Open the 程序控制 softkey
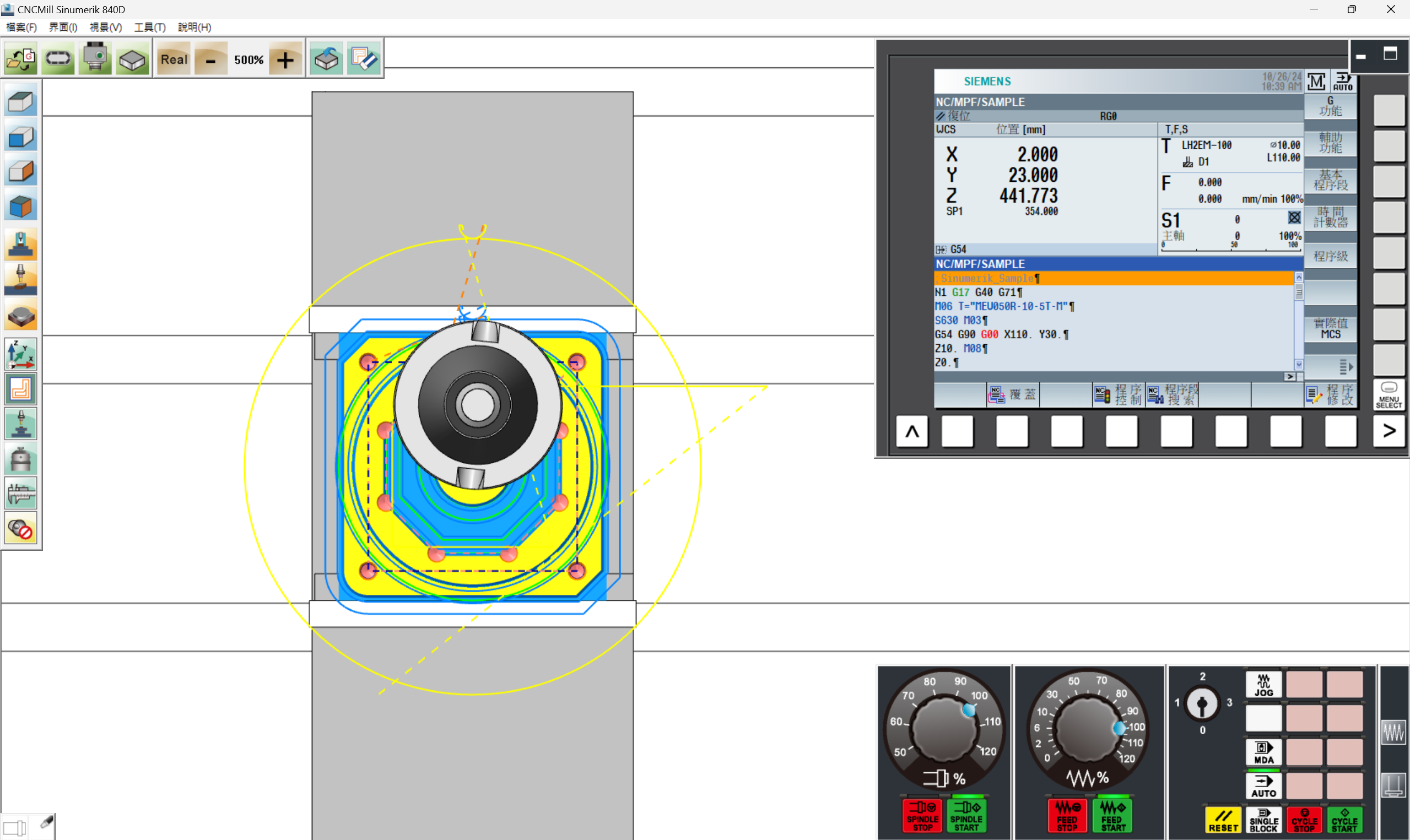 point(1118,394)
